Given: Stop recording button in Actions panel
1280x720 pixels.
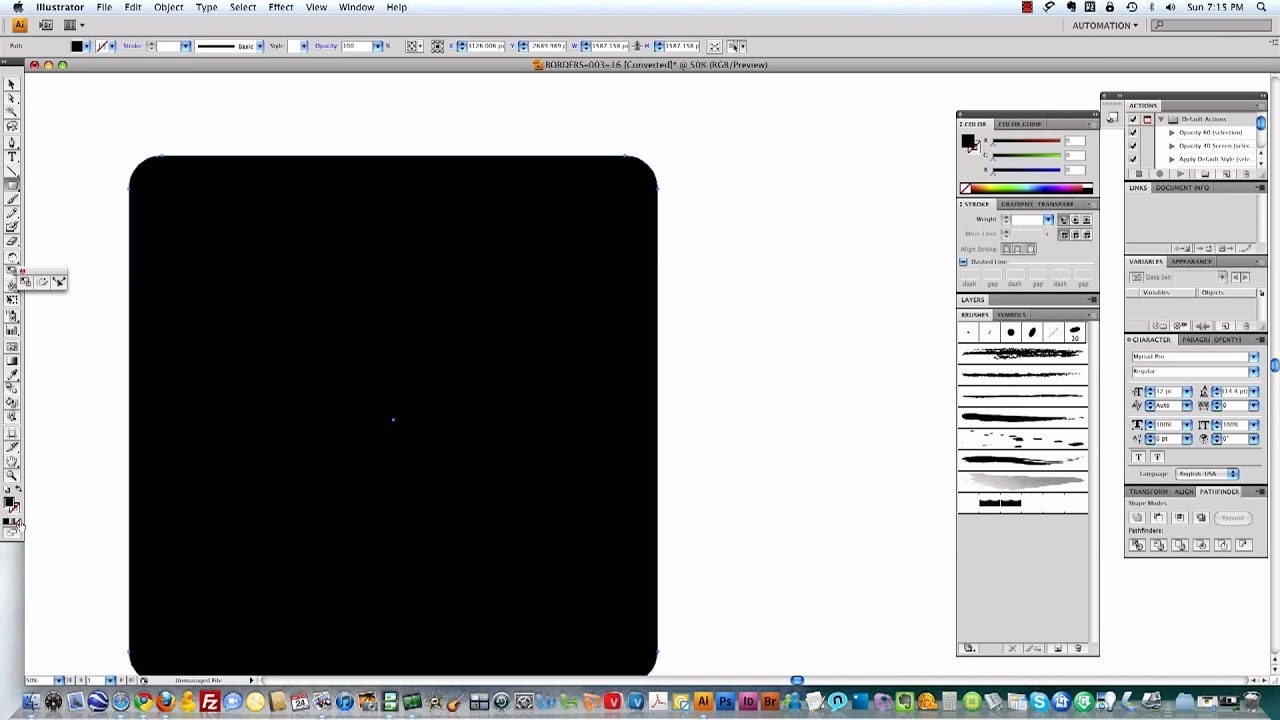Looking at the screenshot, I should [x=1138, y=174].
